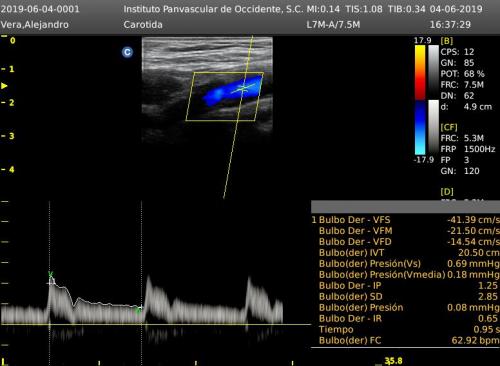Click the Doppler spectrum baseline

pyautogui.click(x=156, y=324)
